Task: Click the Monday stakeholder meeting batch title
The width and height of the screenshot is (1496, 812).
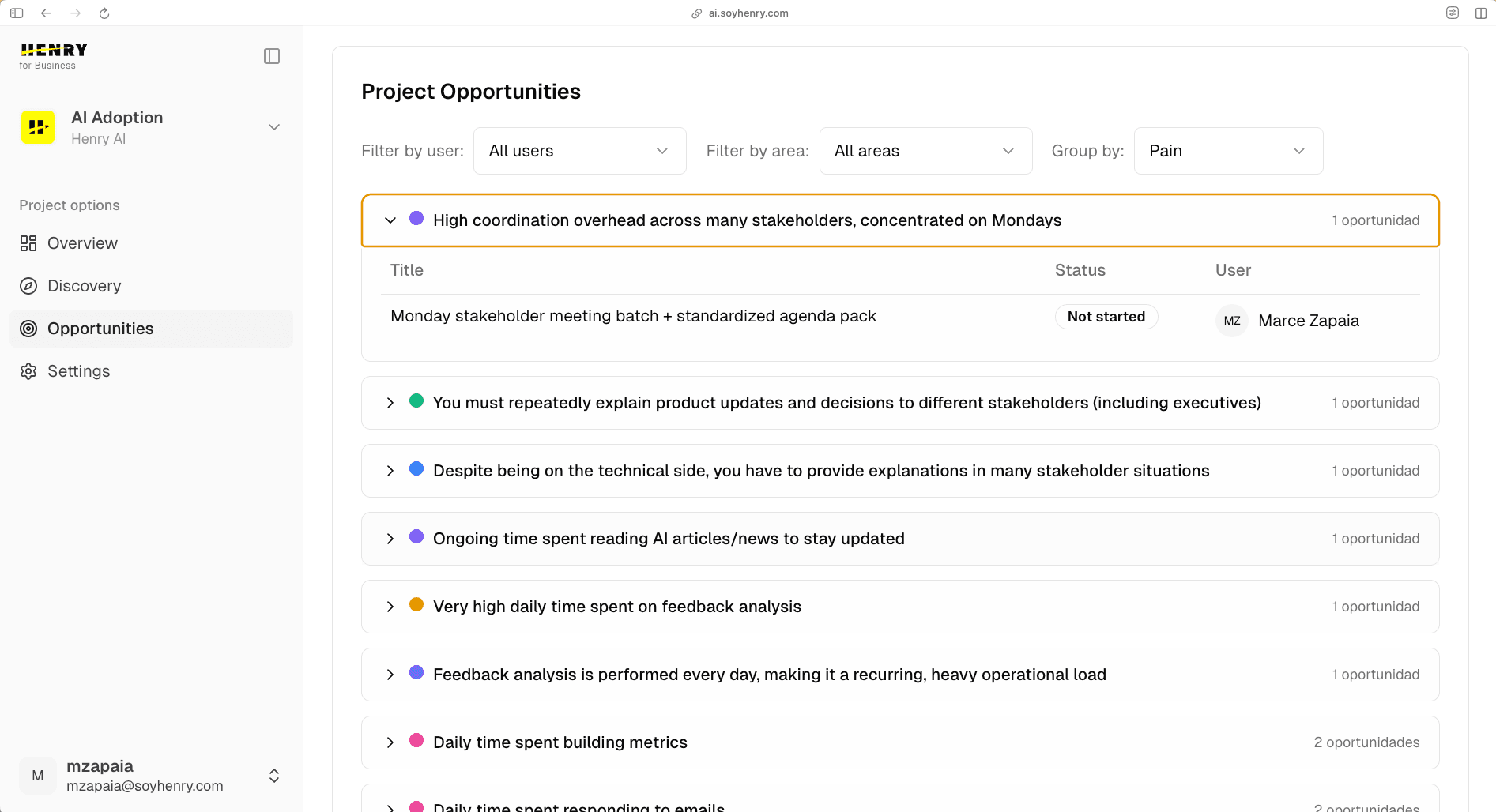Action: click(633, 316)
